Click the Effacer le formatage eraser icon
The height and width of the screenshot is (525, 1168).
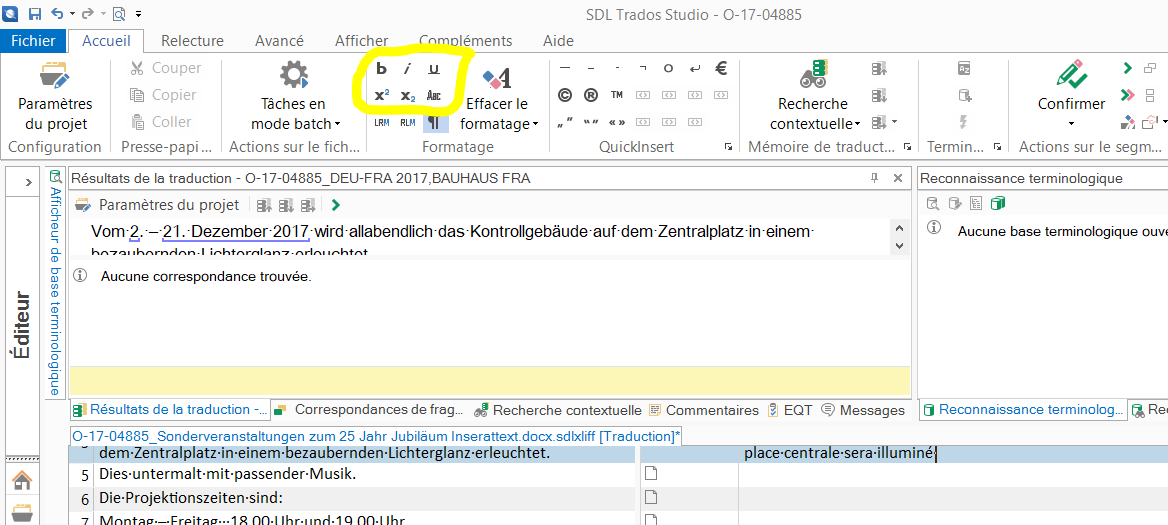[497, 77]
